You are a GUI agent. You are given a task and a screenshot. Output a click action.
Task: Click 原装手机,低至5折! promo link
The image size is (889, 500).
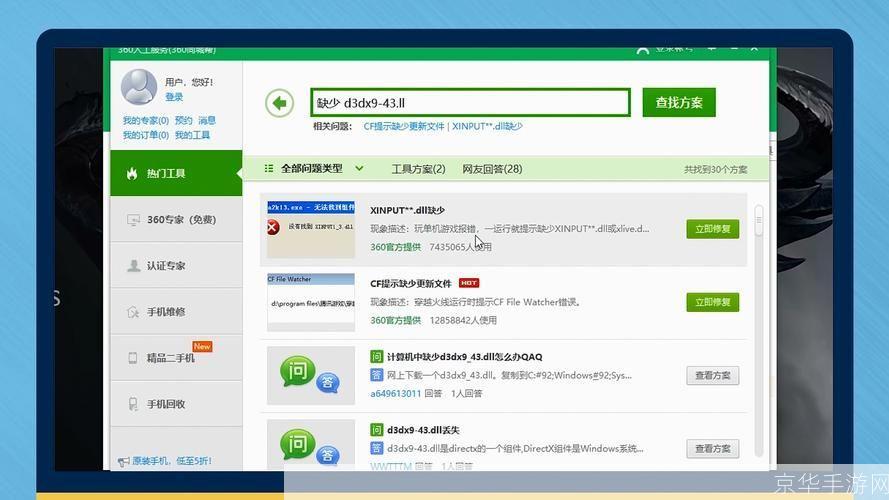point(172,461)
